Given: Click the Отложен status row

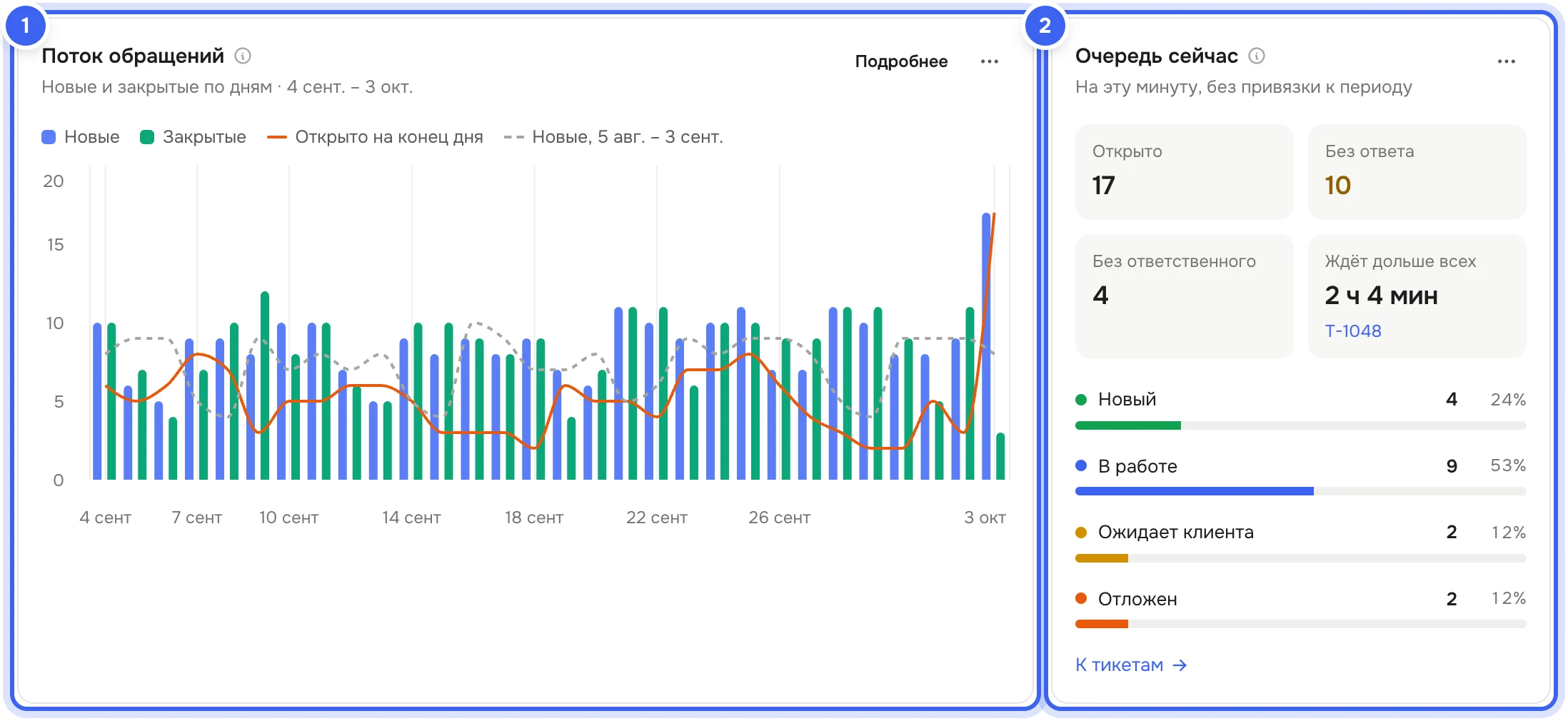Looking at the screenshot, I should tap(1301, 609).
